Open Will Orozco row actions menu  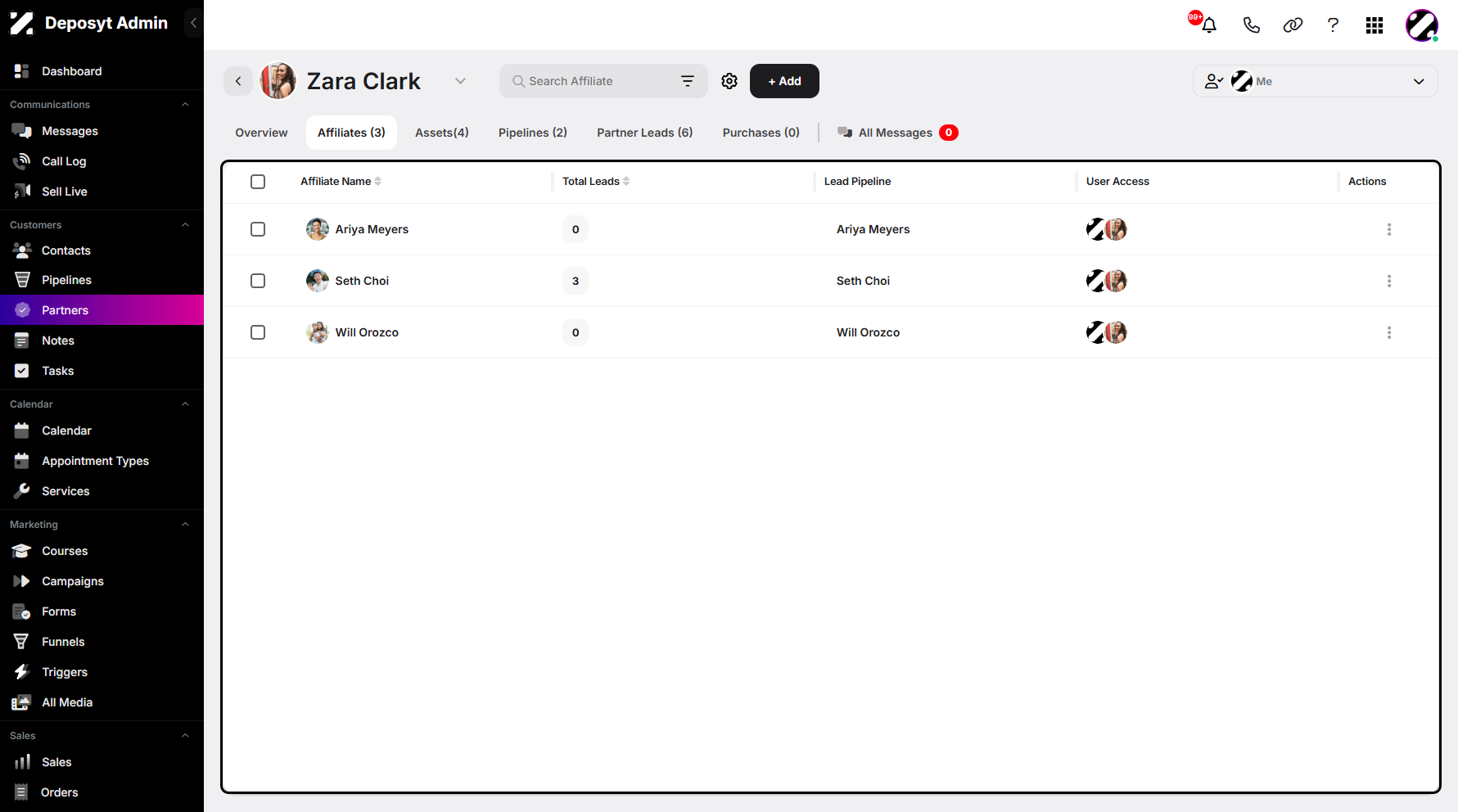click(1389, 332)
